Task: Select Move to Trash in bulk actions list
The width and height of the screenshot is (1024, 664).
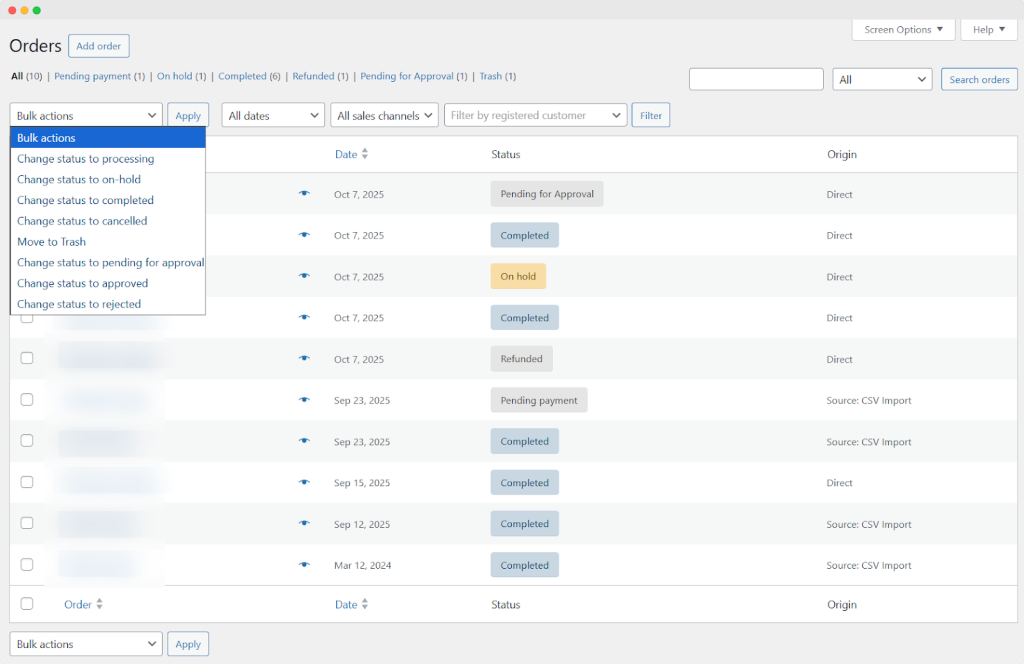Action: coord(51,242)
